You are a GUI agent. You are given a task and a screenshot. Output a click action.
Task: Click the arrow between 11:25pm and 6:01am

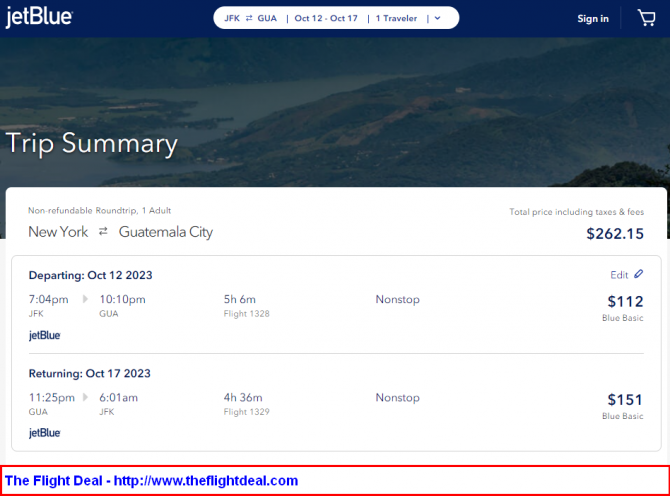click(85, 397)
